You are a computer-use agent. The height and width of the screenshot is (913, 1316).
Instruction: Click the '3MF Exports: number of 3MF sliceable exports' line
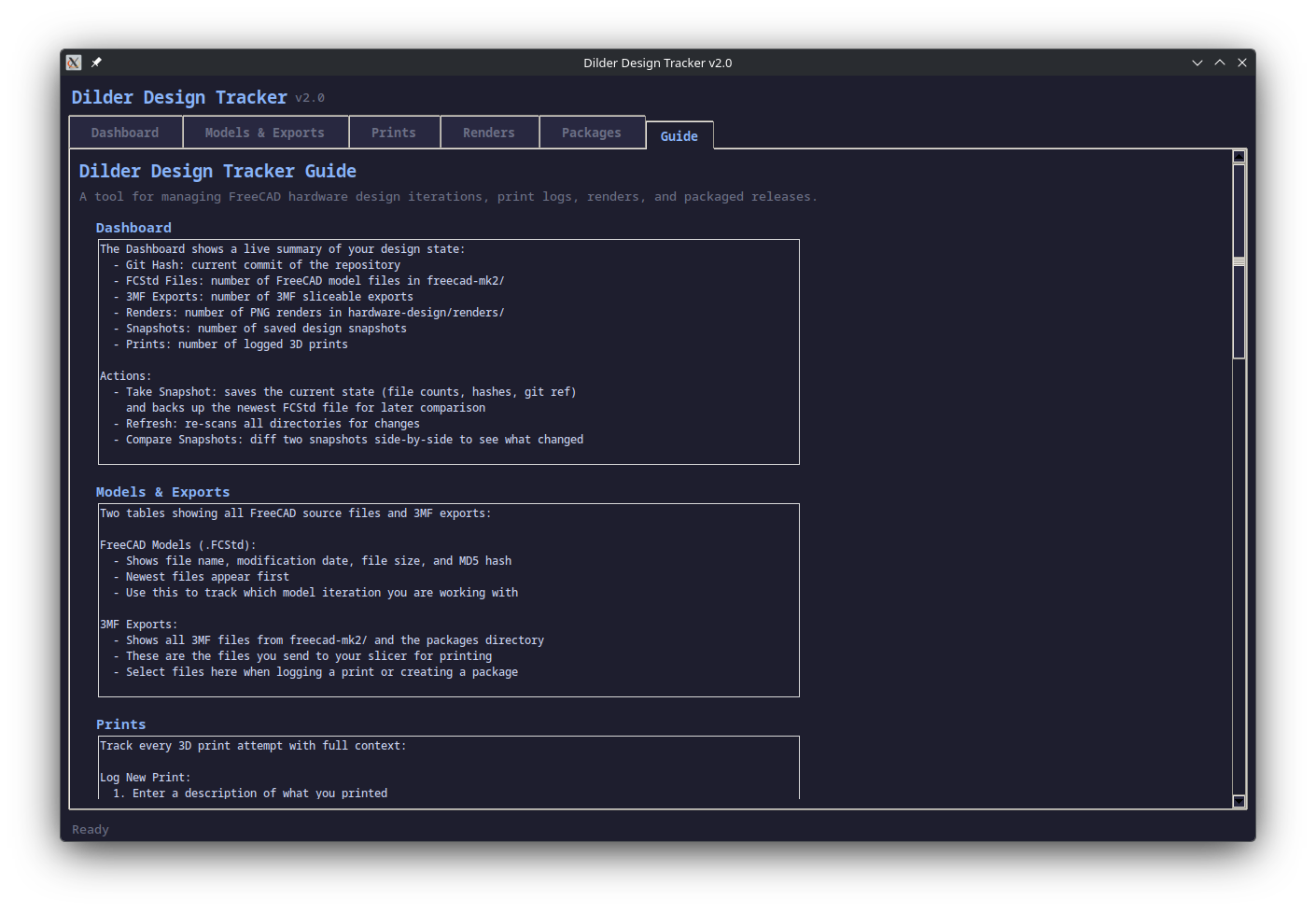(x=263, y=297)
